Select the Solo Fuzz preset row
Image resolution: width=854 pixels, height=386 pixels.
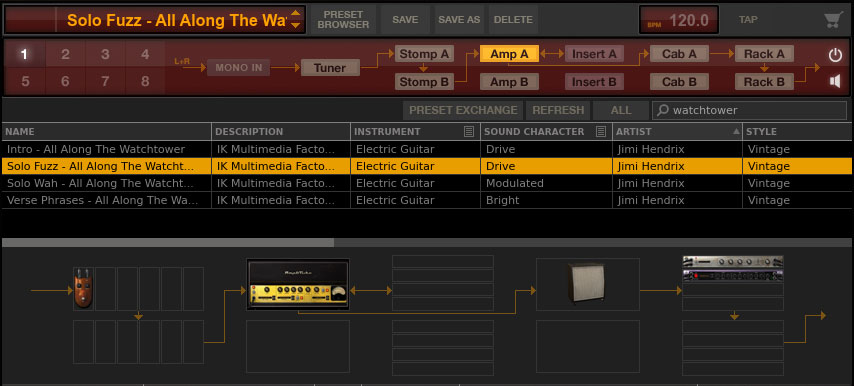[x=427, y=166]
